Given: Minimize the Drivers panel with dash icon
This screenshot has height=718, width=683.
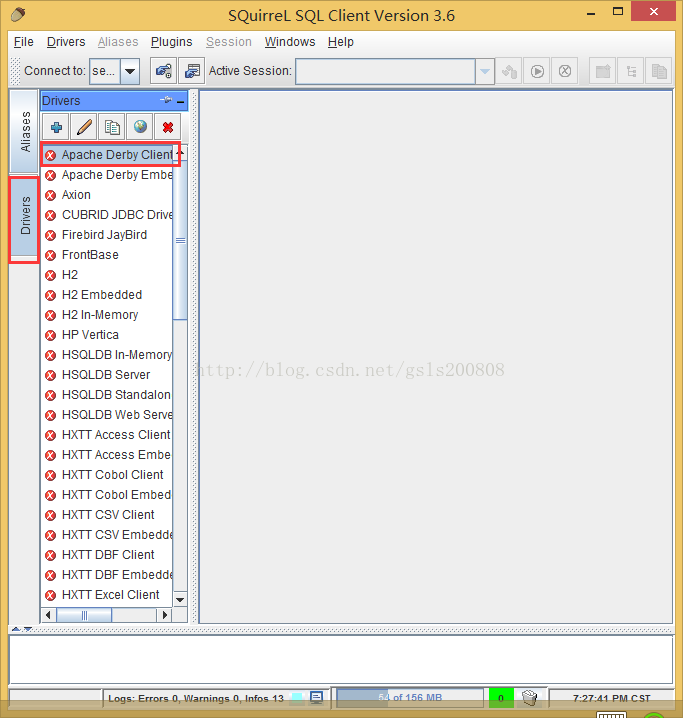Looking at the screenshot, I should [x=181, y=101].
